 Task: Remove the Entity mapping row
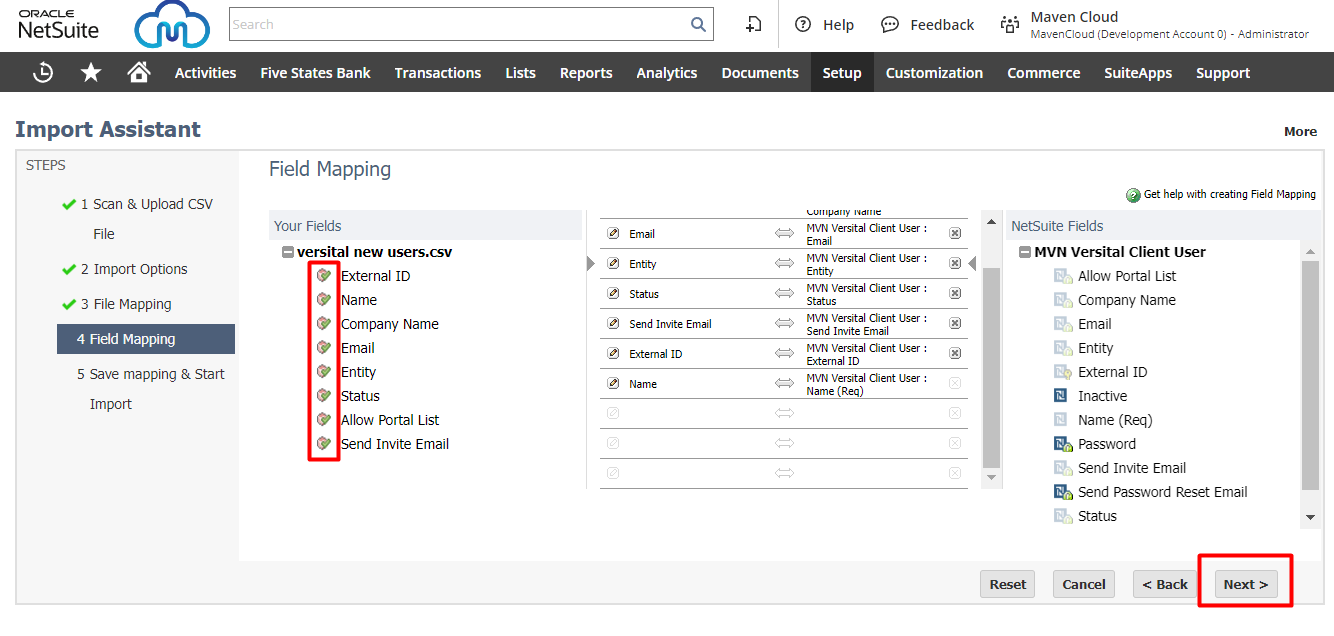click(x=955, y=264)
